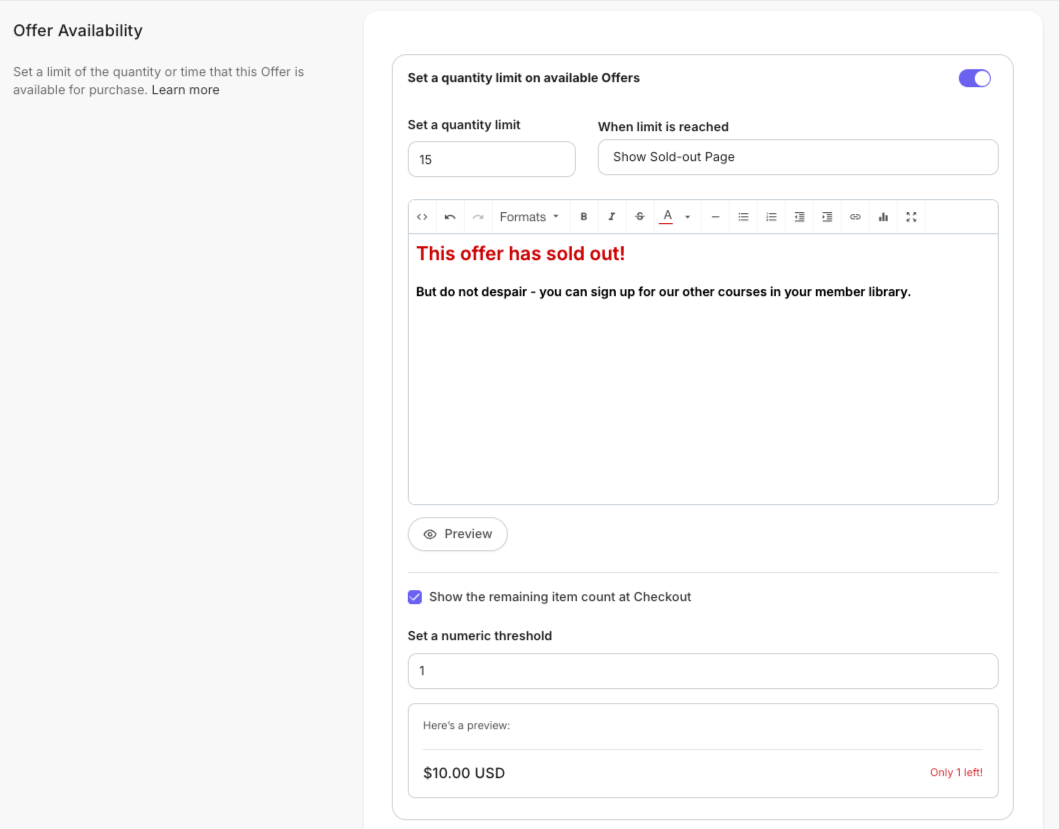1059x829 pixels.
Task: Toggle italic formatting
Action: tap(612, 217)
